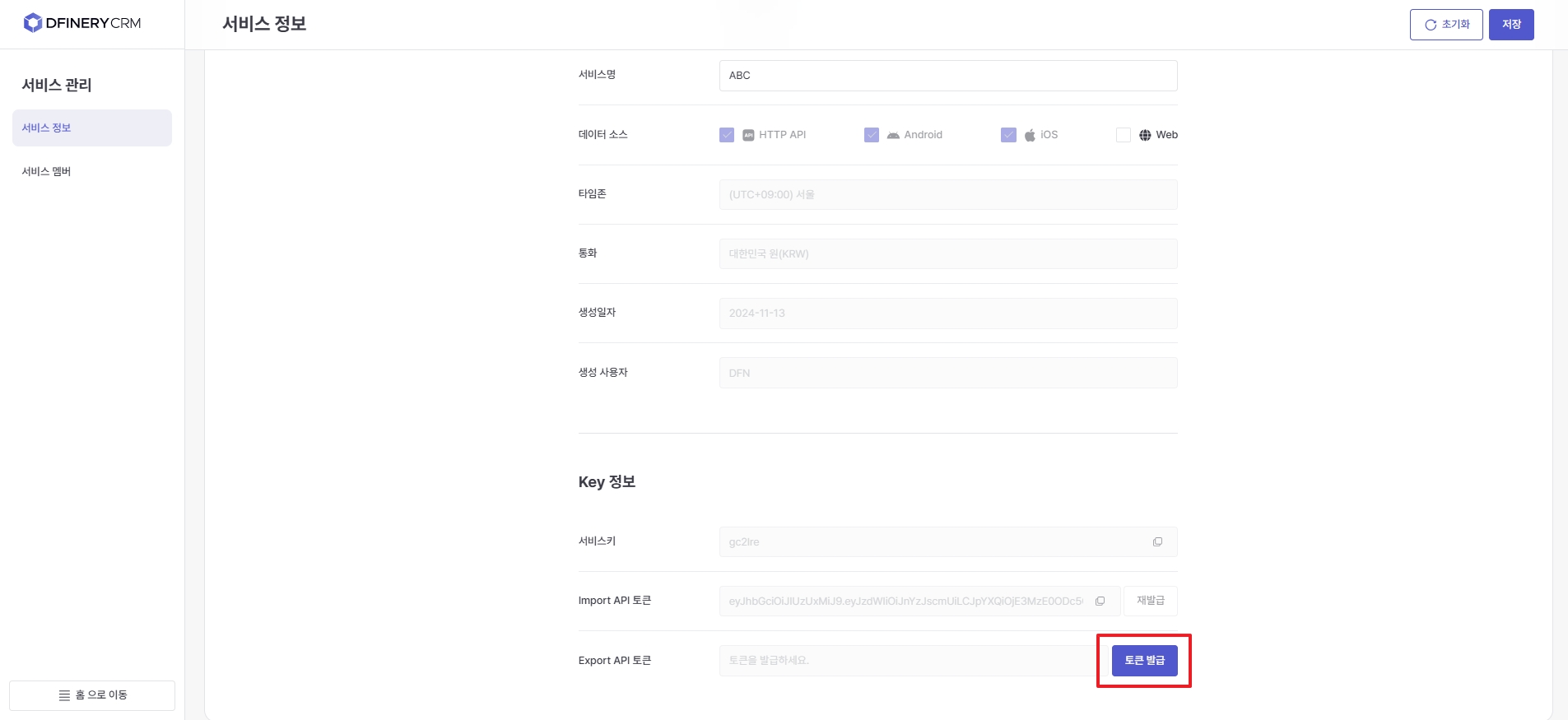The height and width of the screenshot is (720, 1568).
Task: Enable the Web data source checkbox
Action: (x=1124, y=135)
